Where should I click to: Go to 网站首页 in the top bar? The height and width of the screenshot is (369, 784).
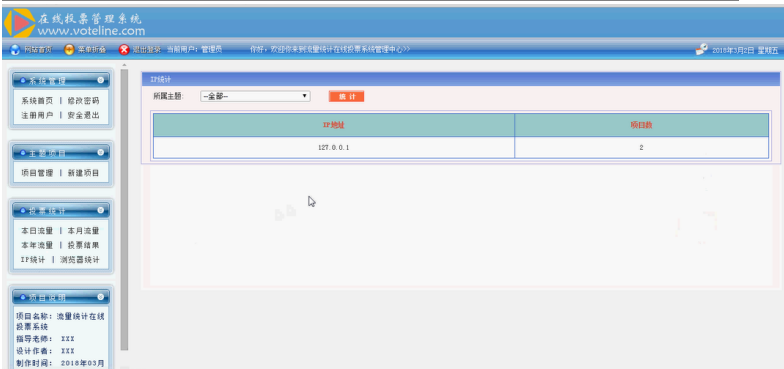pyautogui.click(x=38, y=50)
